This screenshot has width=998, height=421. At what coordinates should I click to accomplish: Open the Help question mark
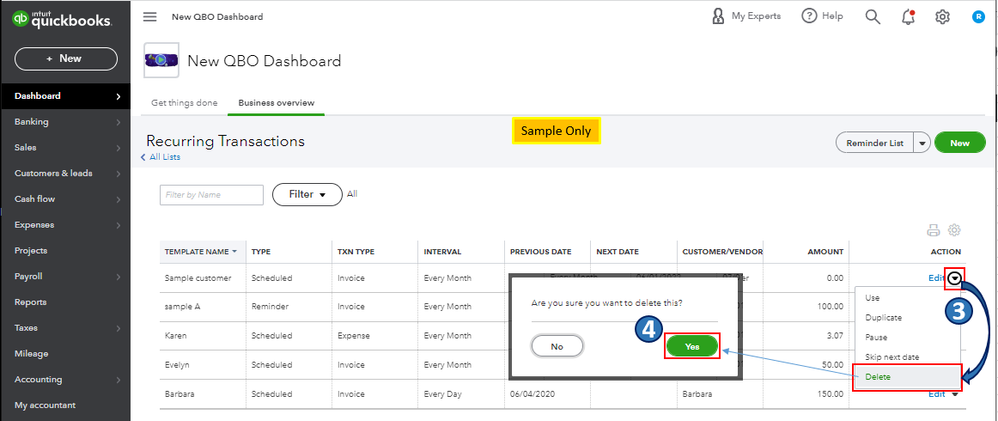(809, 17)
